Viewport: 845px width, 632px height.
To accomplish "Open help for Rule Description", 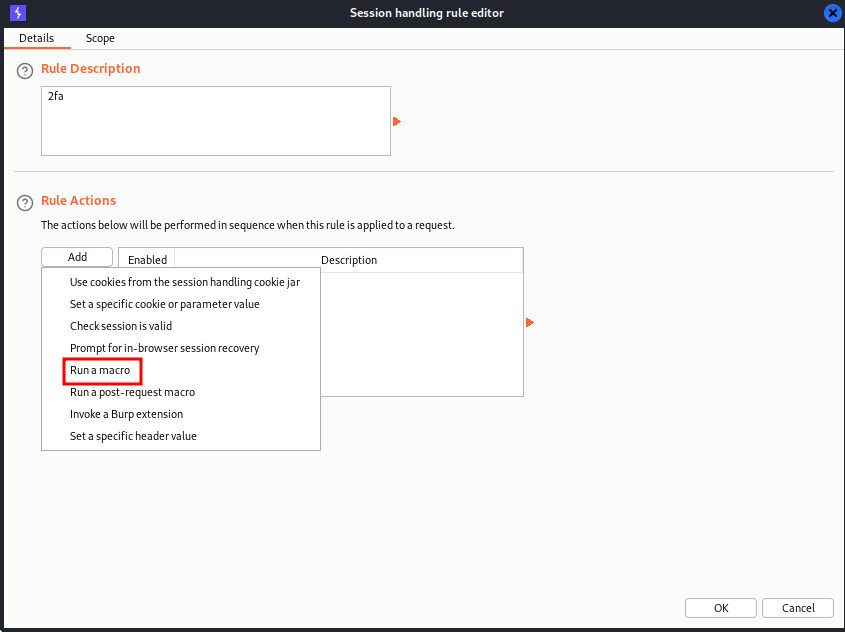I will [x=25, y=71].
